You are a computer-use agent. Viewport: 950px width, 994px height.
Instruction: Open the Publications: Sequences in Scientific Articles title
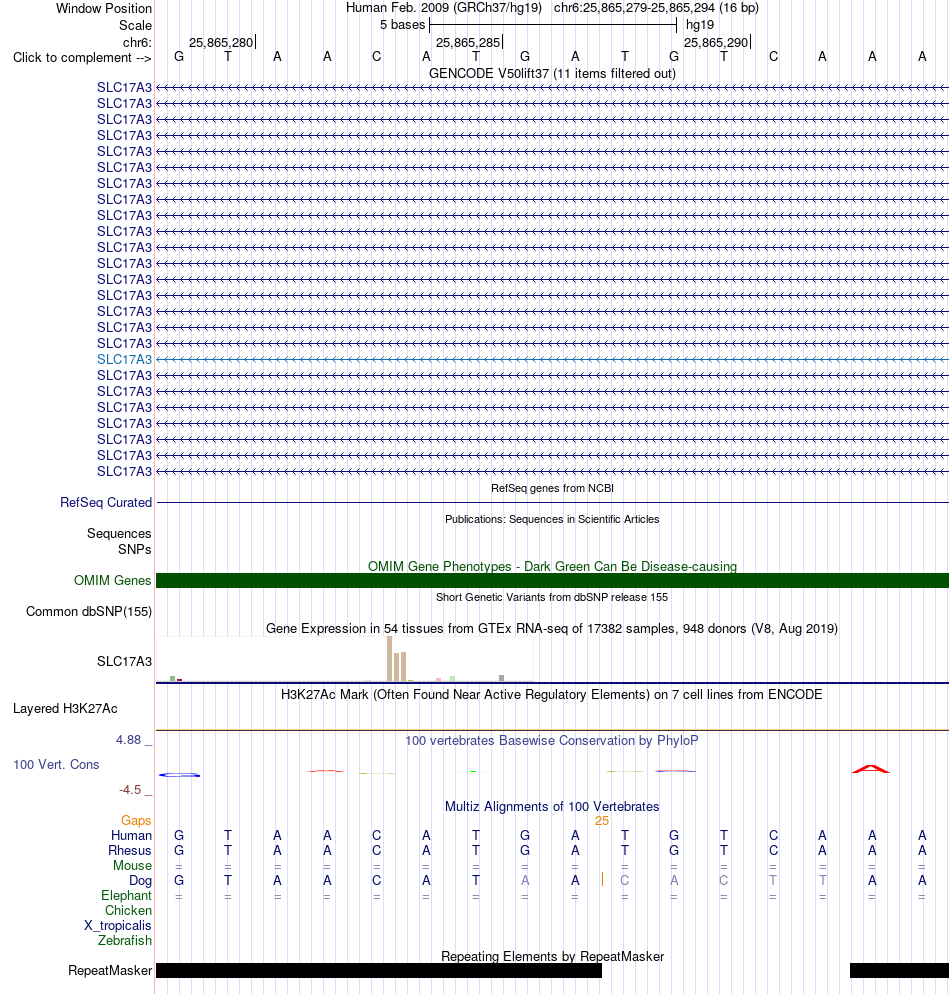552,519
